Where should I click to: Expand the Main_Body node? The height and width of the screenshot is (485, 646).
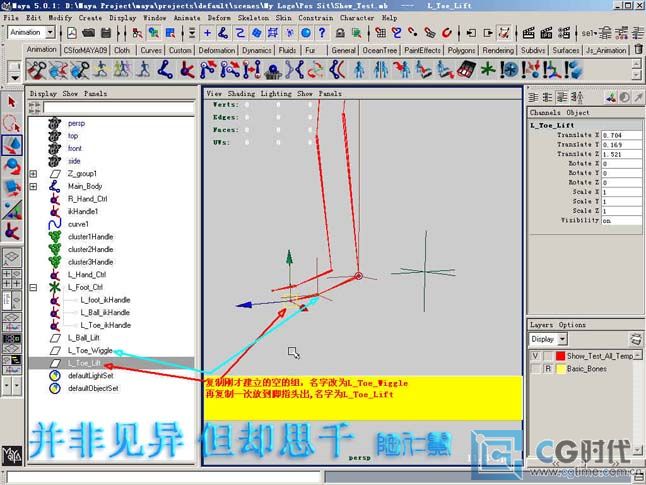tap(33, 187)
